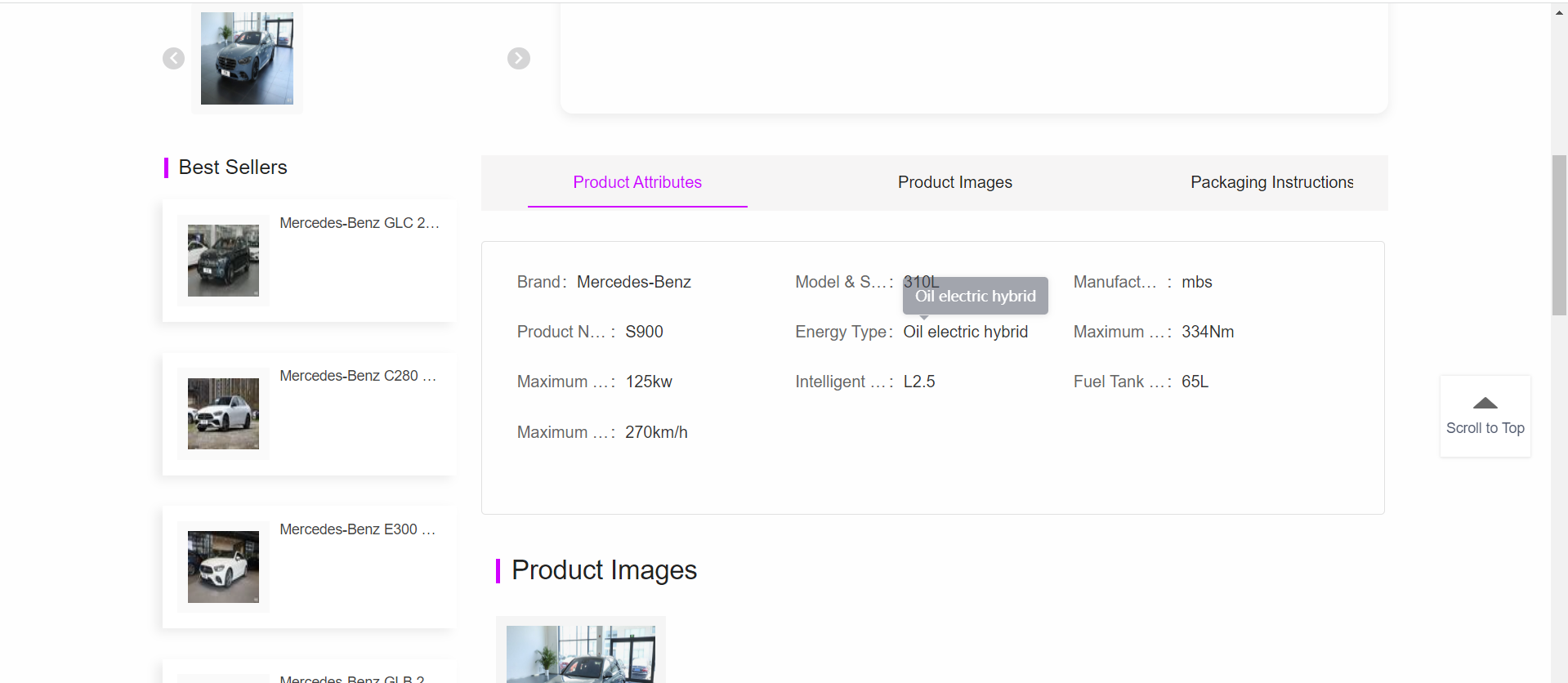
Task: Click the vertical page scrollbar thumb
Action: (x=1559, y=235)
